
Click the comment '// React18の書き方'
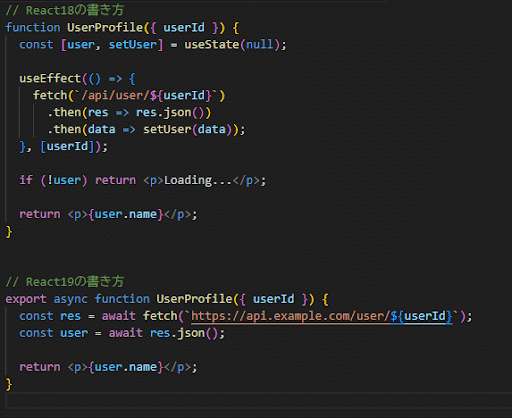(65, 10)
